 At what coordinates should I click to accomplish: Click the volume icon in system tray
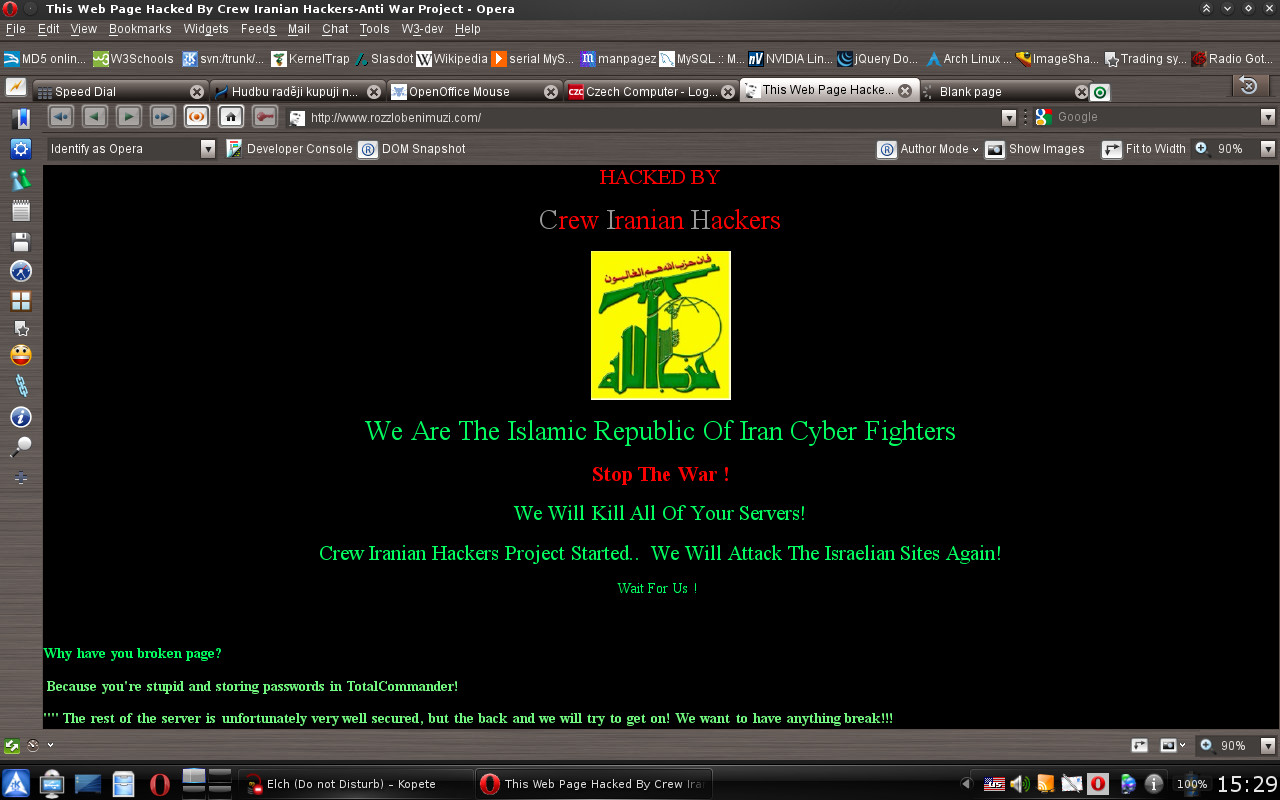point(1019,784)
